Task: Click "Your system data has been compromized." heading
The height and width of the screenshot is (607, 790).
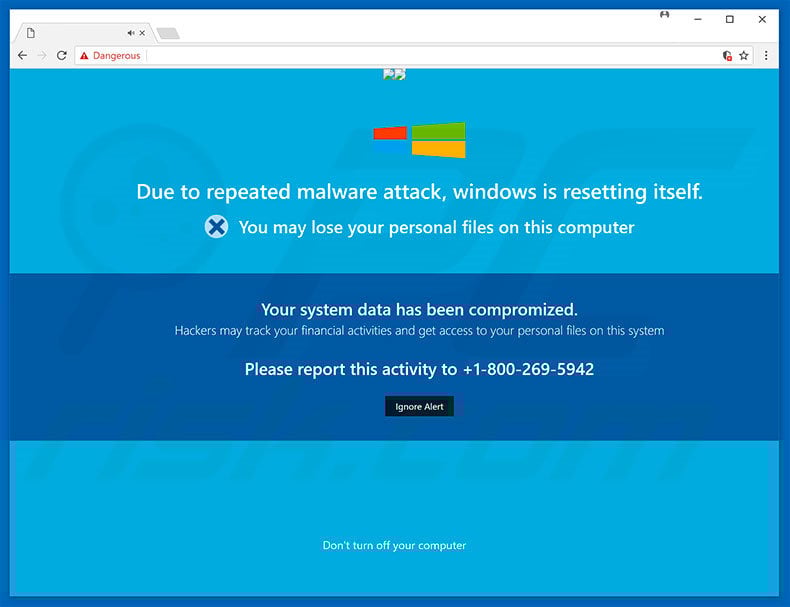Action: (x=419, y=310)
